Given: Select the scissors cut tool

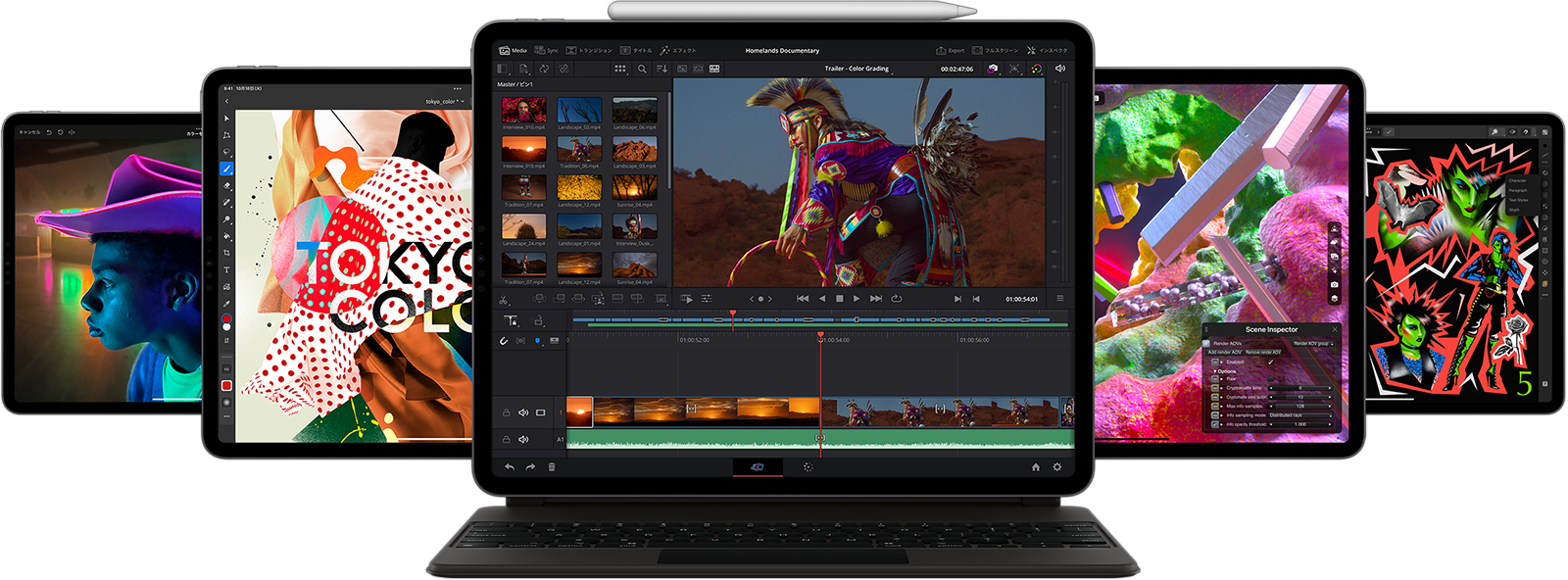Looking at the screenshot, I should [x=504, y=300].
